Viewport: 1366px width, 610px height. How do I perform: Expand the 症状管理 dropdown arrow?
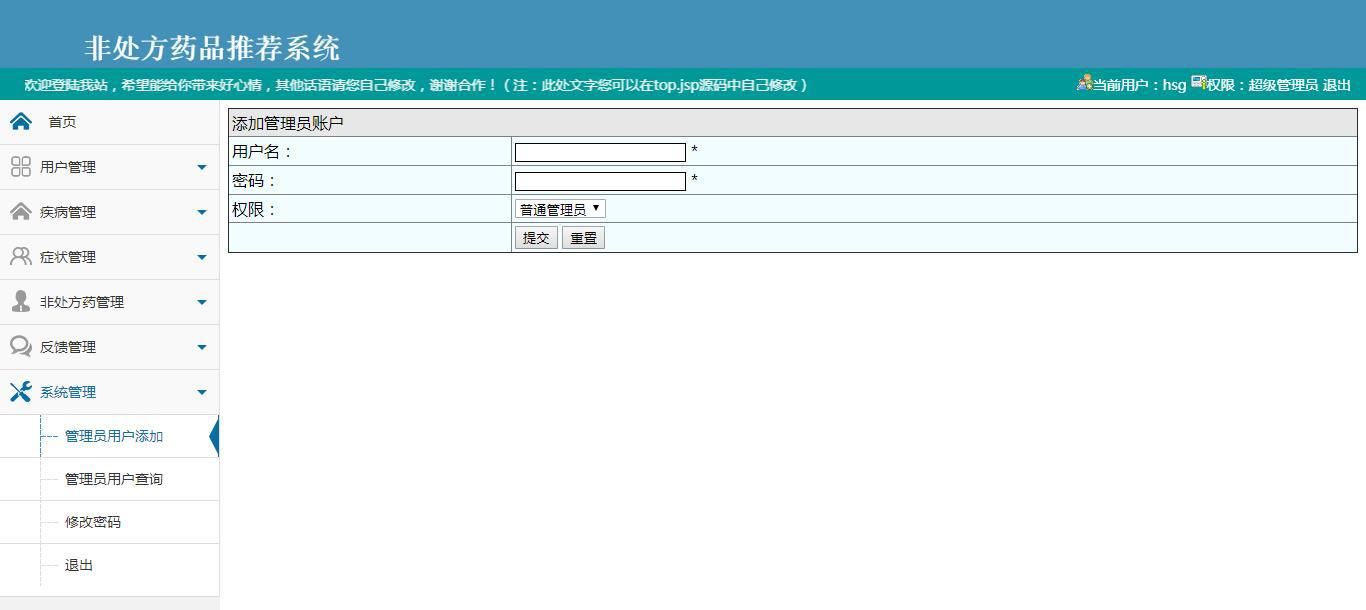tap(202, 258)
